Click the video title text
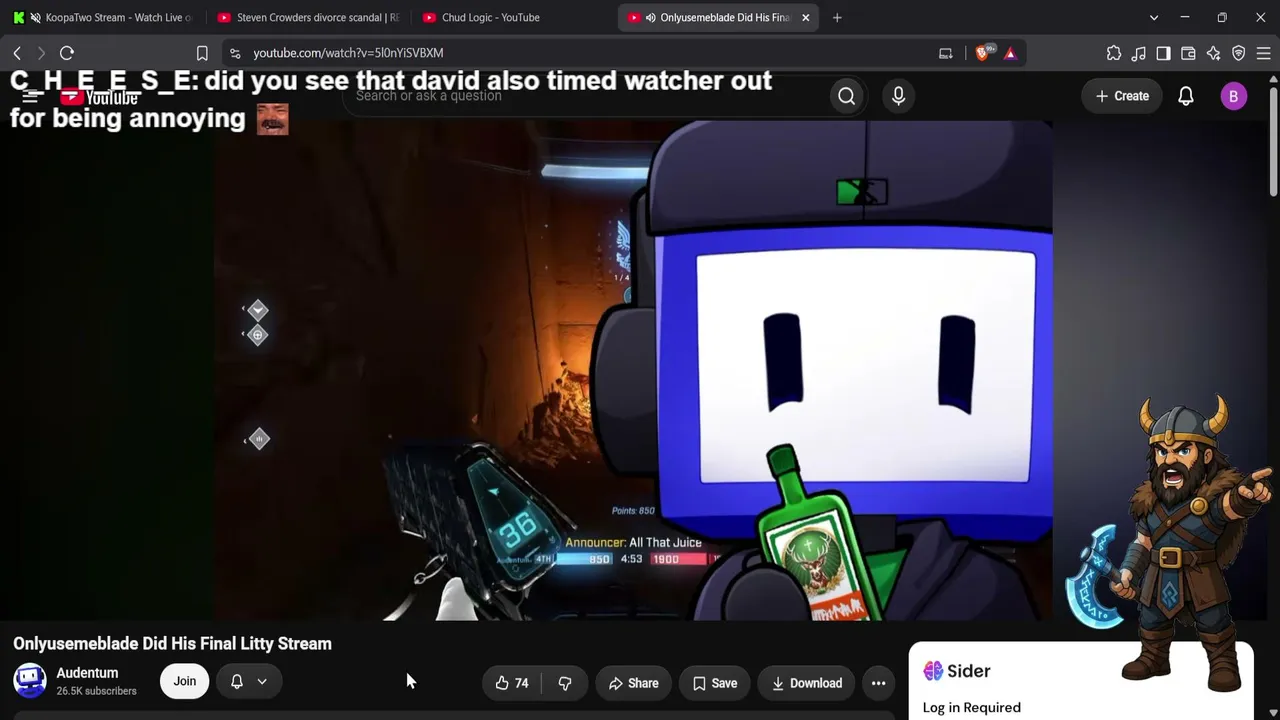This screenshot has width=1280, height=720. coord(172,644)
